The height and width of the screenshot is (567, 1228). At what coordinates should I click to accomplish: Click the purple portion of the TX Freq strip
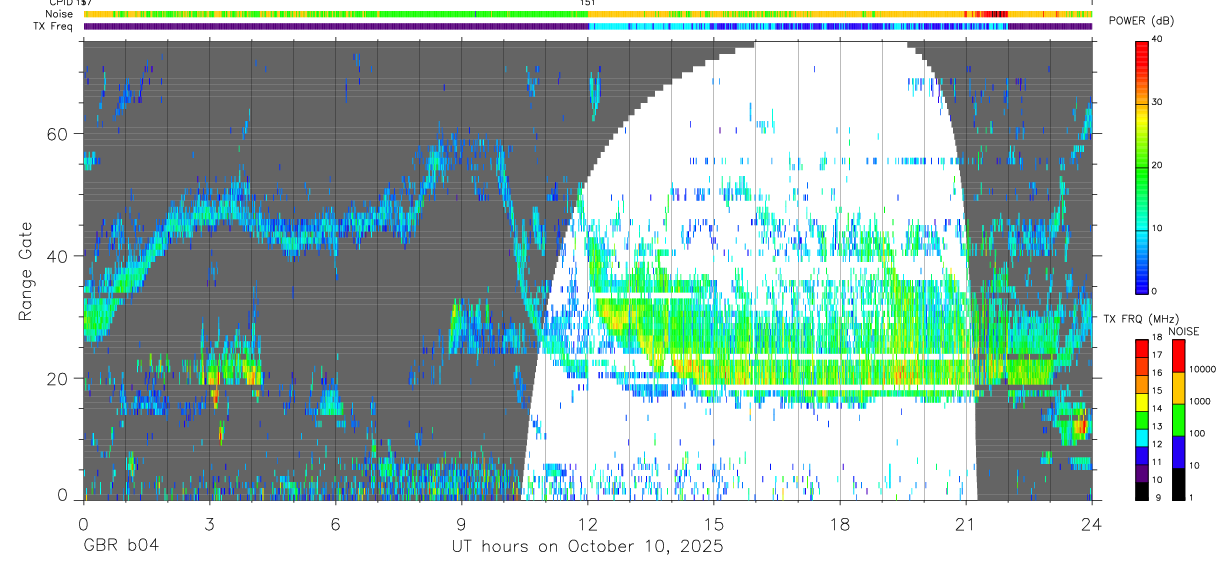[336, 26]
